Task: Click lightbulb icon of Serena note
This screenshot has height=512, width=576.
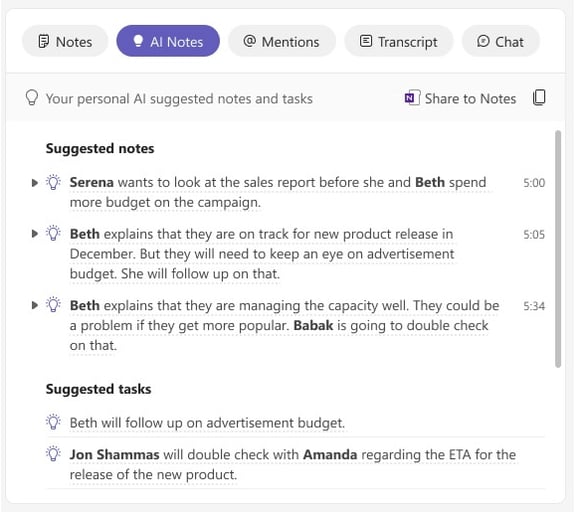Action: [x=53, y=182]
